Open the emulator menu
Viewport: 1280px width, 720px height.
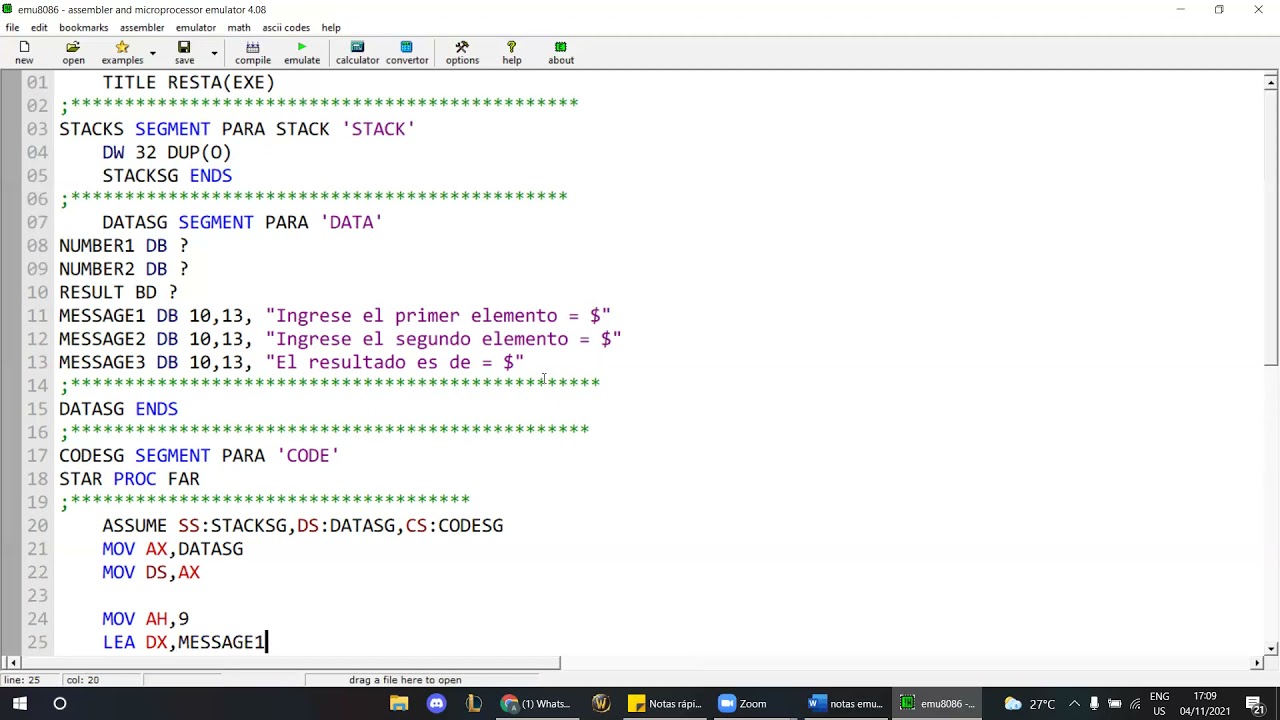click(196, 27)
